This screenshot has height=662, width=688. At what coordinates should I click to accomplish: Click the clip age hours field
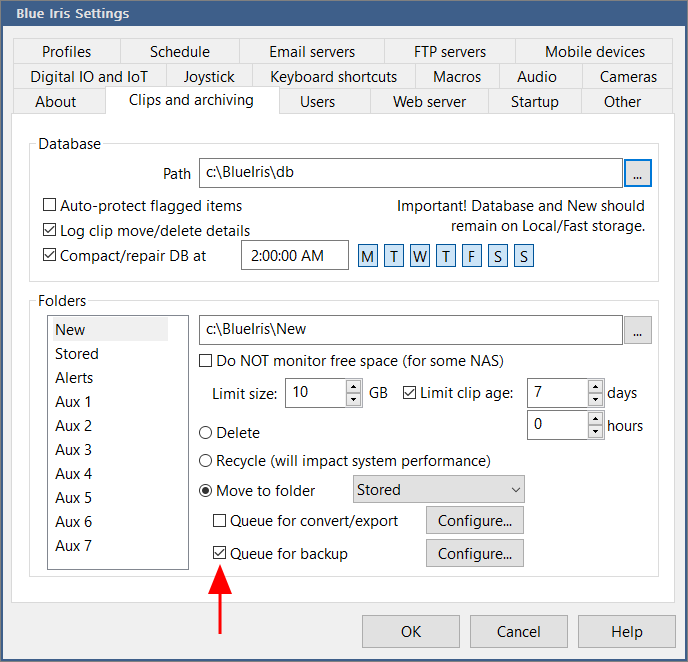coord(557,425)
